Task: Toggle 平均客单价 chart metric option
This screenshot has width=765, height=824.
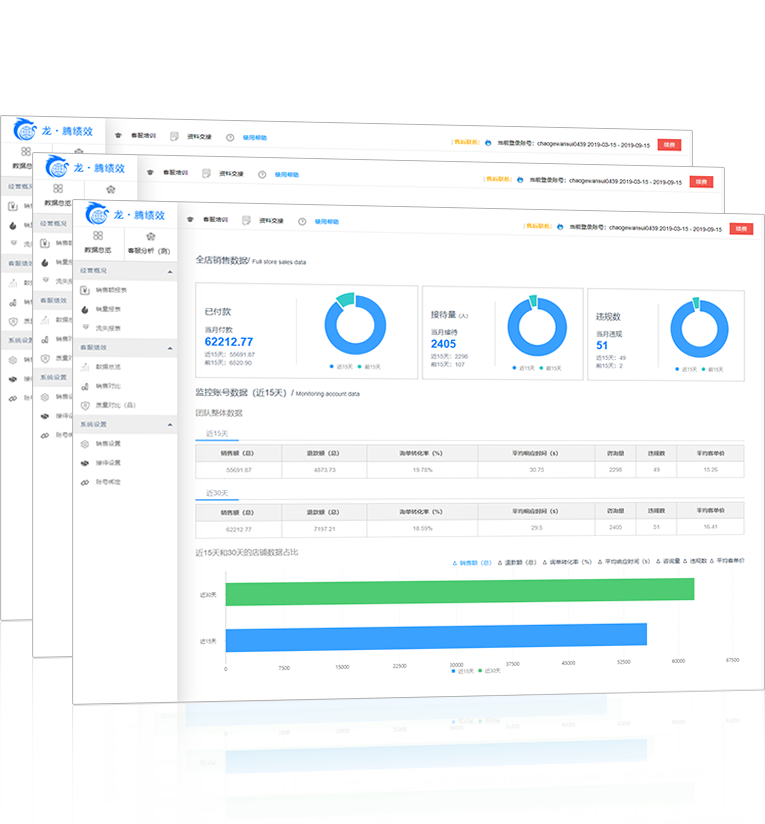Action: (725, 562)
